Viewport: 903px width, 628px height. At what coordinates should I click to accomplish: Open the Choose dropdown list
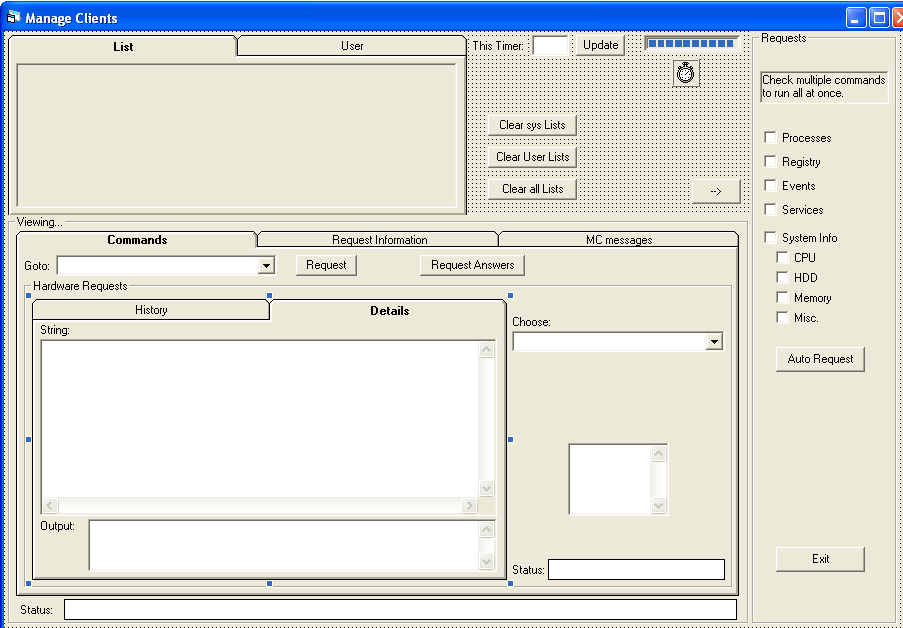point(714,342)
